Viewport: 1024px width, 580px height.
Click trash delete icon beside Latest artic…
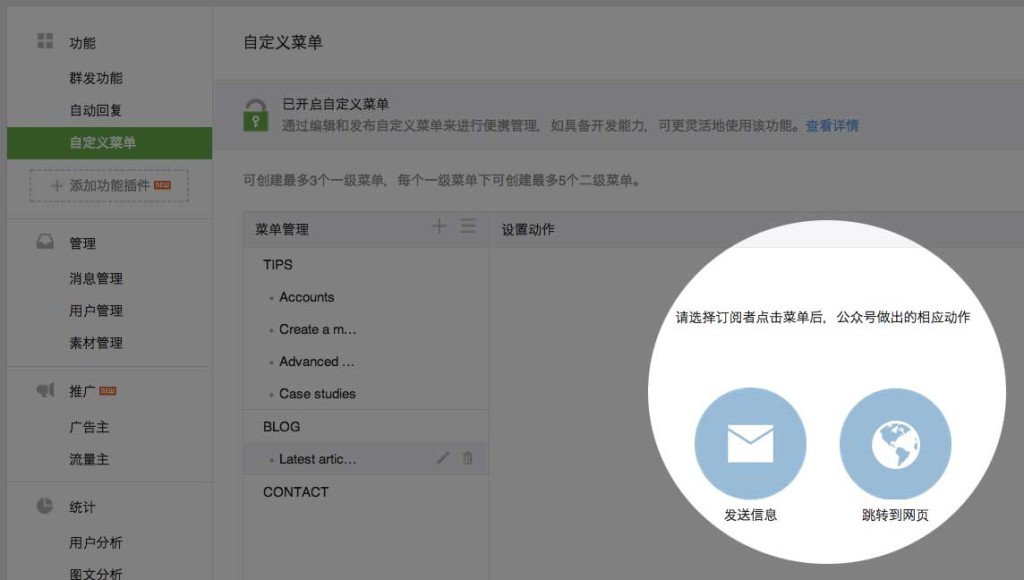point(468,458)
